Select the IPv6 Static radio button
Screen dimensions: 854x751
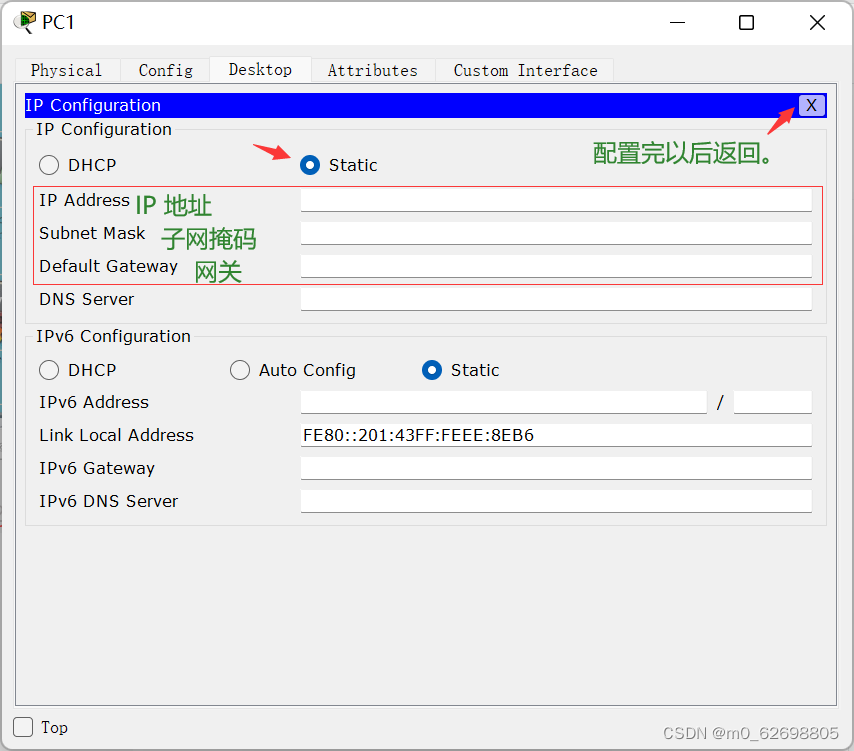[x=432, y=370]
